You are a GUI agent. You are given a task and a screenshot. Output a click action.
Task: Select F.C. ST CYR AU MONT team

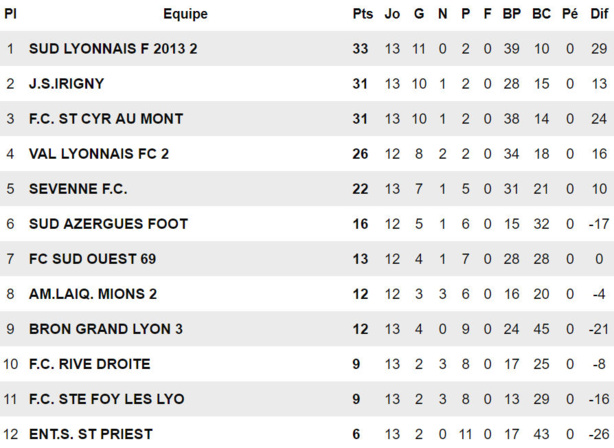tap(106, 119)
